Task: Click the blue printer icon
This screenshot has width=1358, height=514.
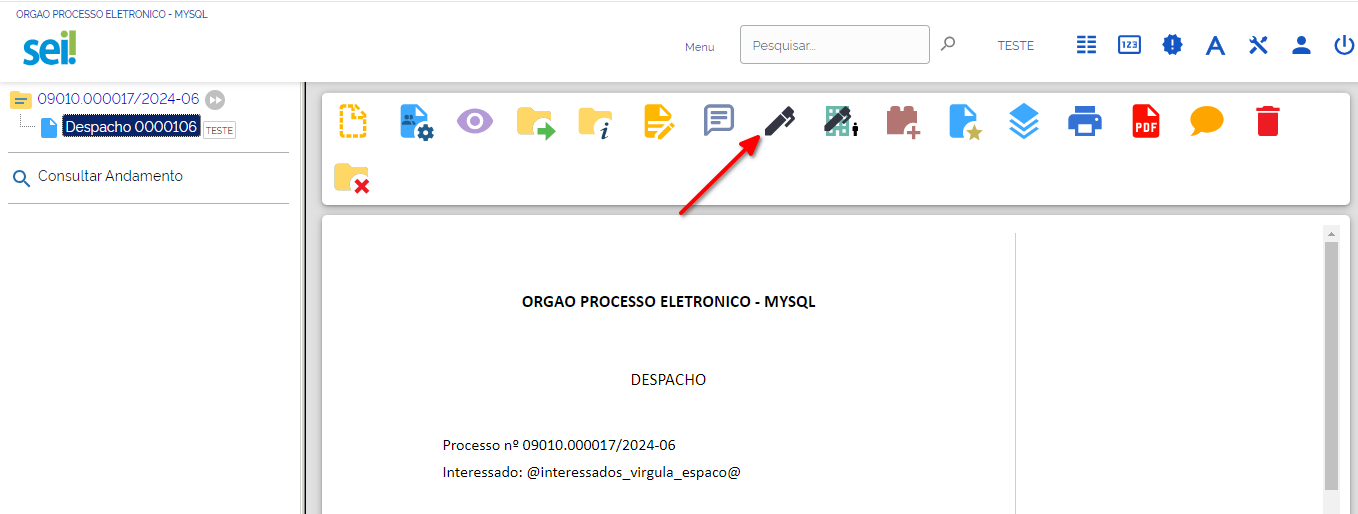Action: click(1085, 121)
